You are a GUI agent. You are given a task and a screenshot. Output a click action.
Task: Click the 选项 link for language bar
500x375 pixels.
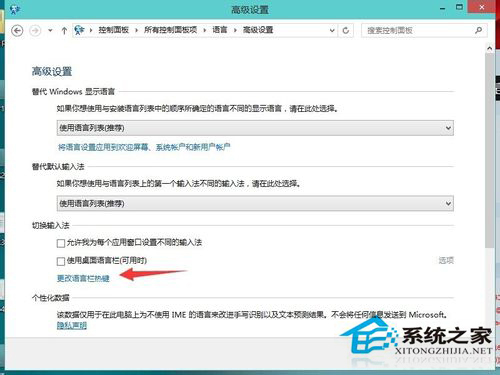click(446, 260)
